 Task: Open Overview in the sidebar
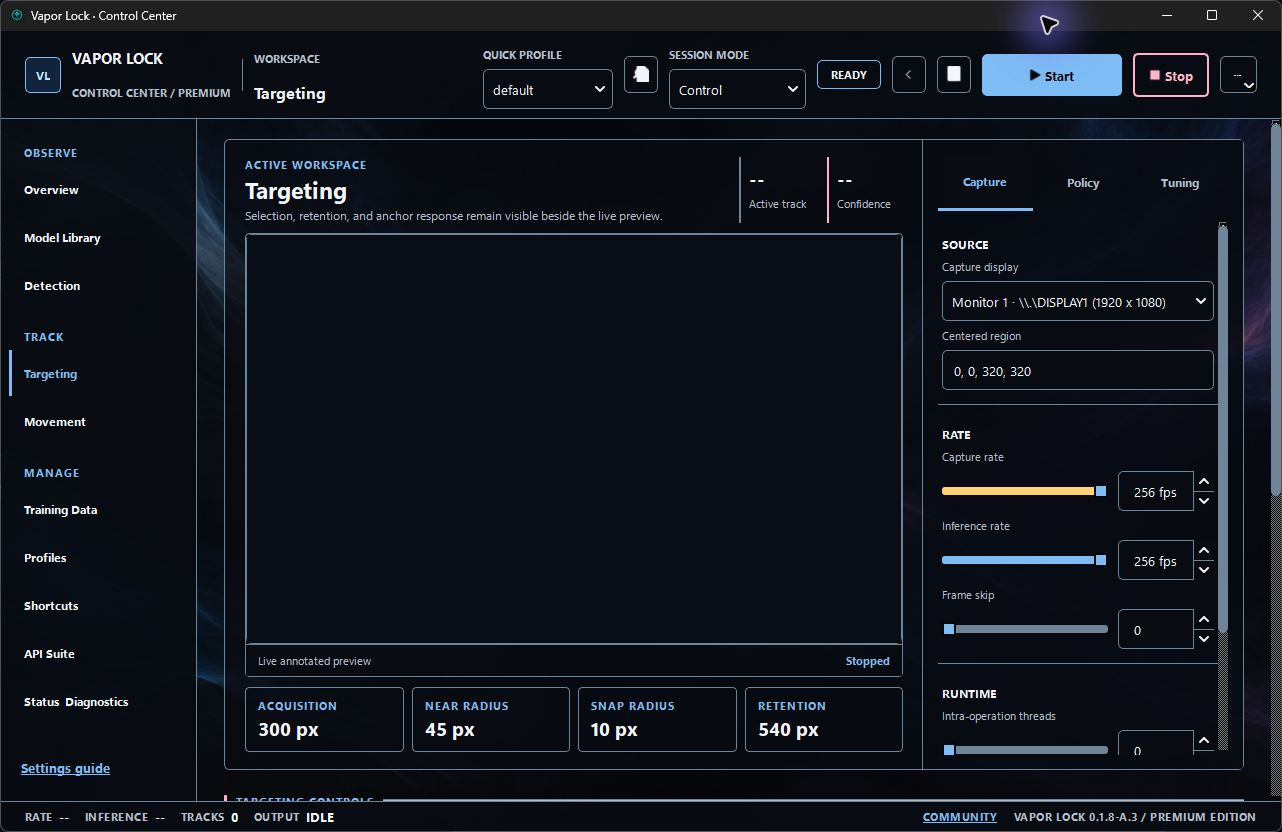click(51, 190)
